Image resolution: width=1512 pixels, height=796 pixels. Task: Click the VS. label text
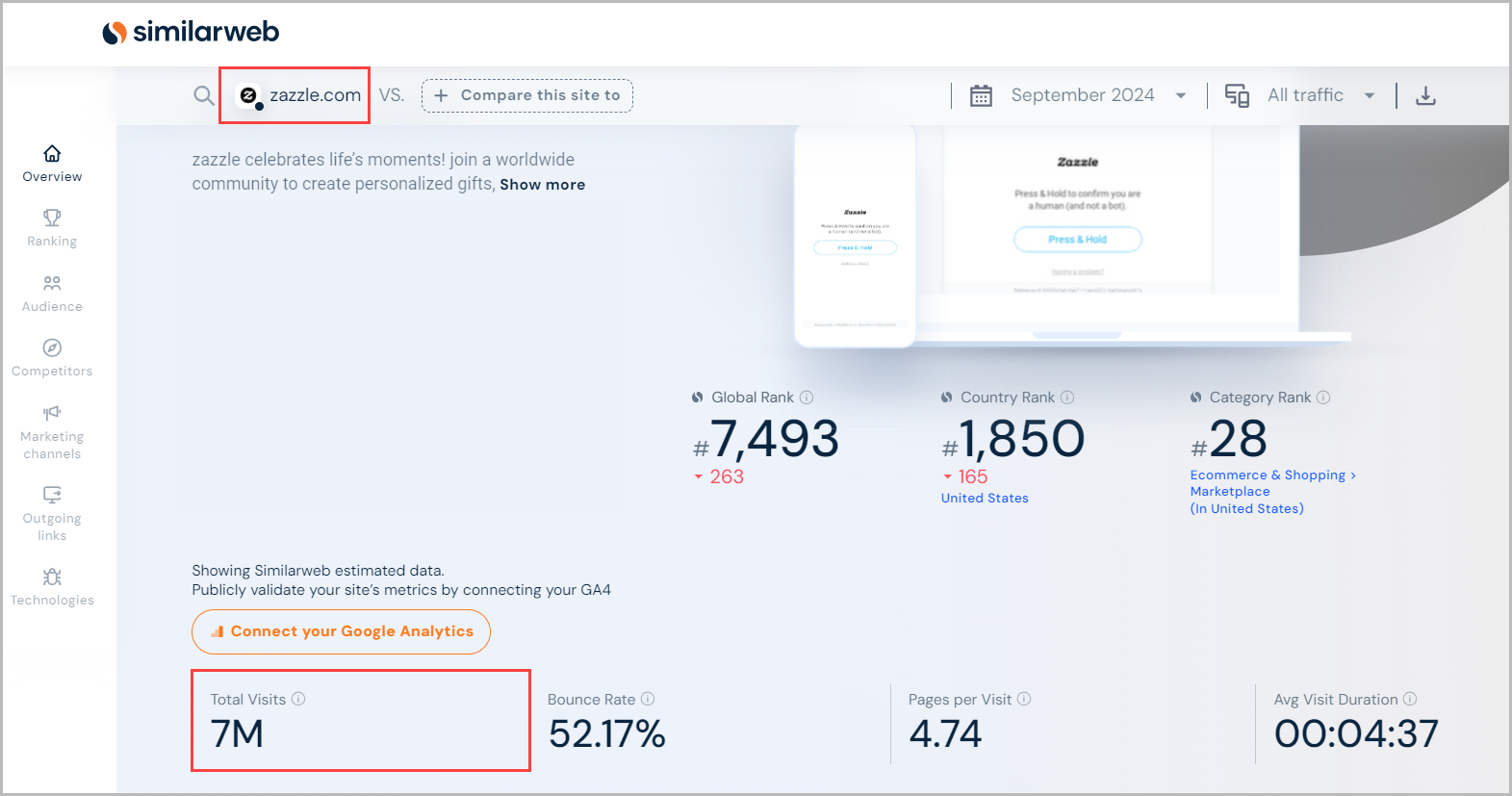[x=391, y=95]
